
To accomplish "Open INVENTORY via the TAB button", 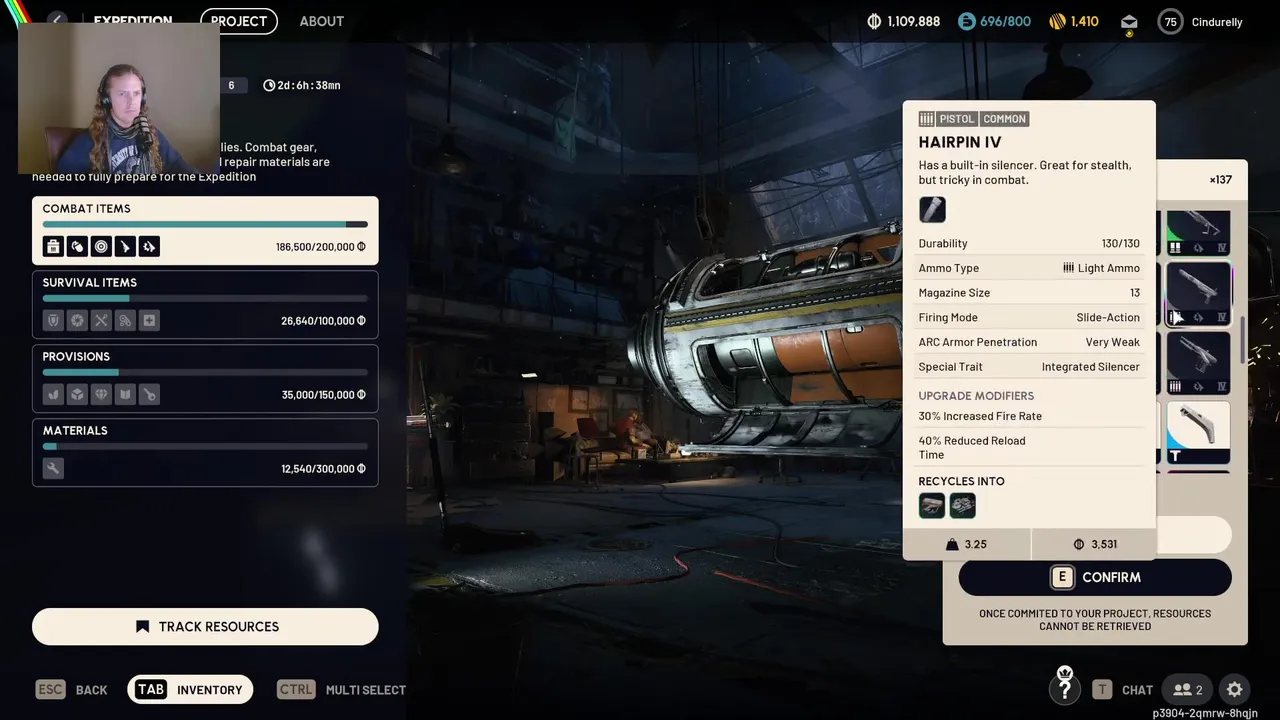I will 190,690.
